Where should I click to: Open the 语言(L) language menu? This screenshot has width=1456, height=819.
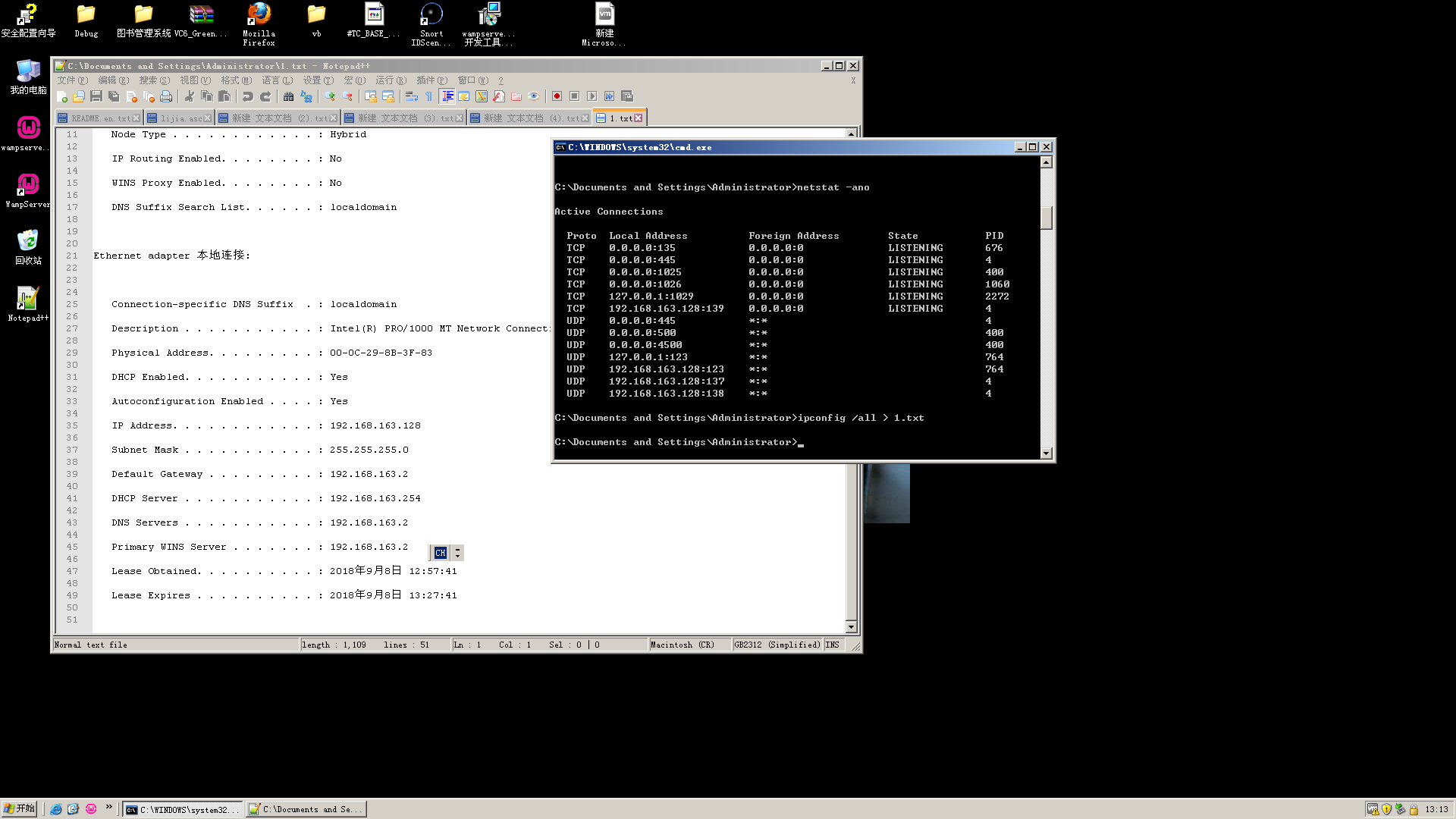277,80
